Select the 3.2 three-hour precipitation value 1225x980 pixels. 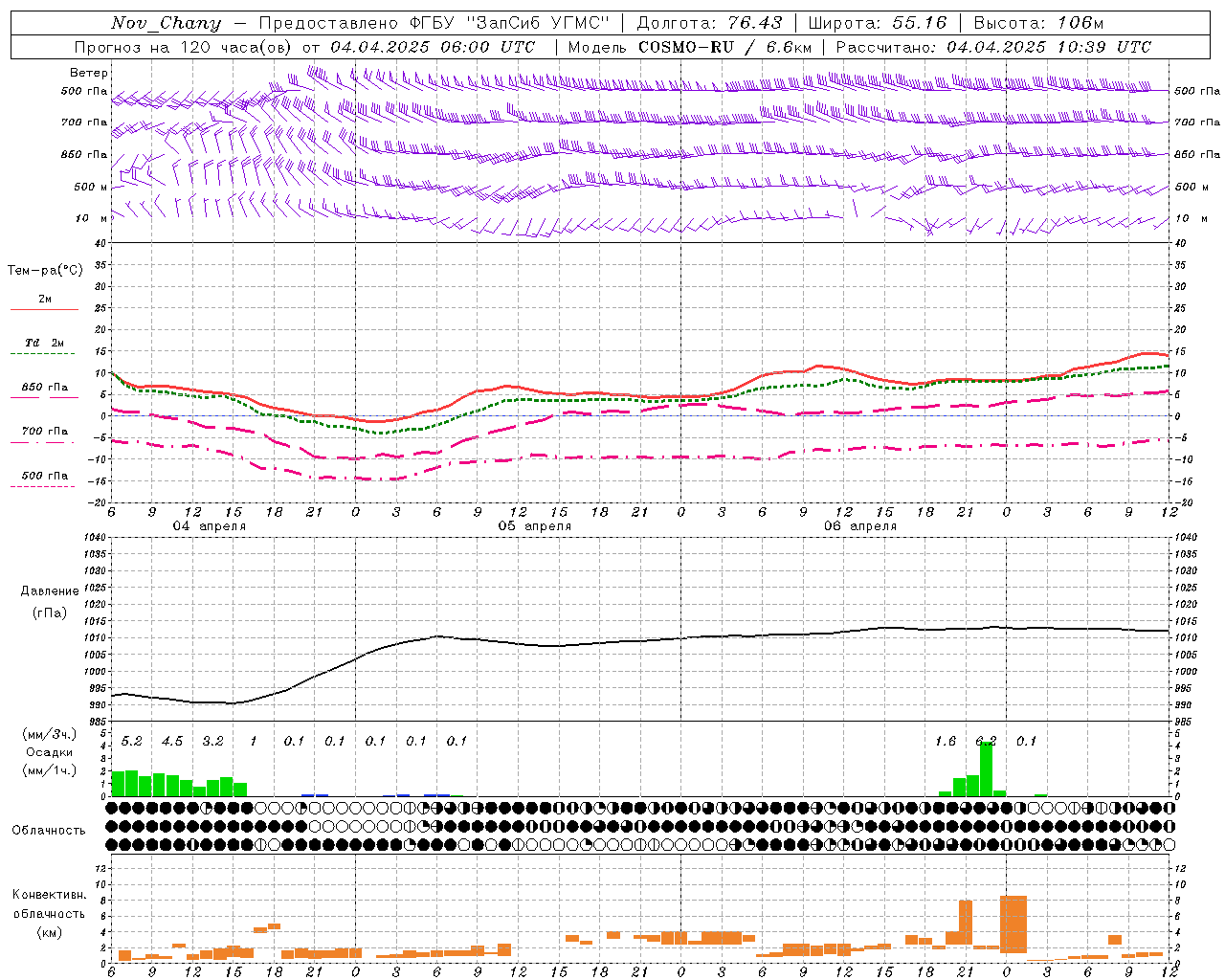(x=212, y=742)
